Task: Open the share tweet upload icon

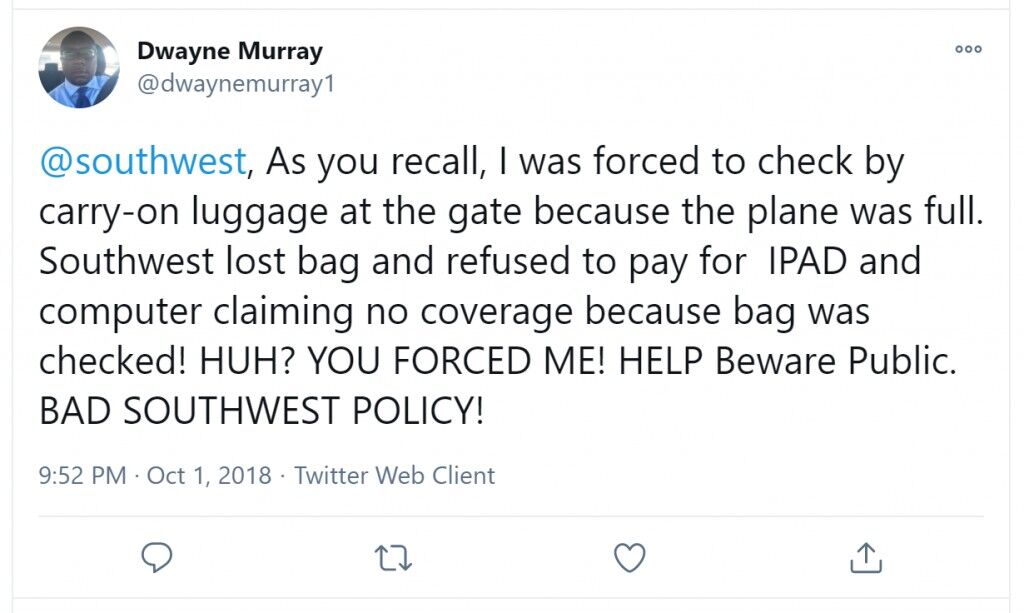Action: pyautogui.click(x=866, y=558)
